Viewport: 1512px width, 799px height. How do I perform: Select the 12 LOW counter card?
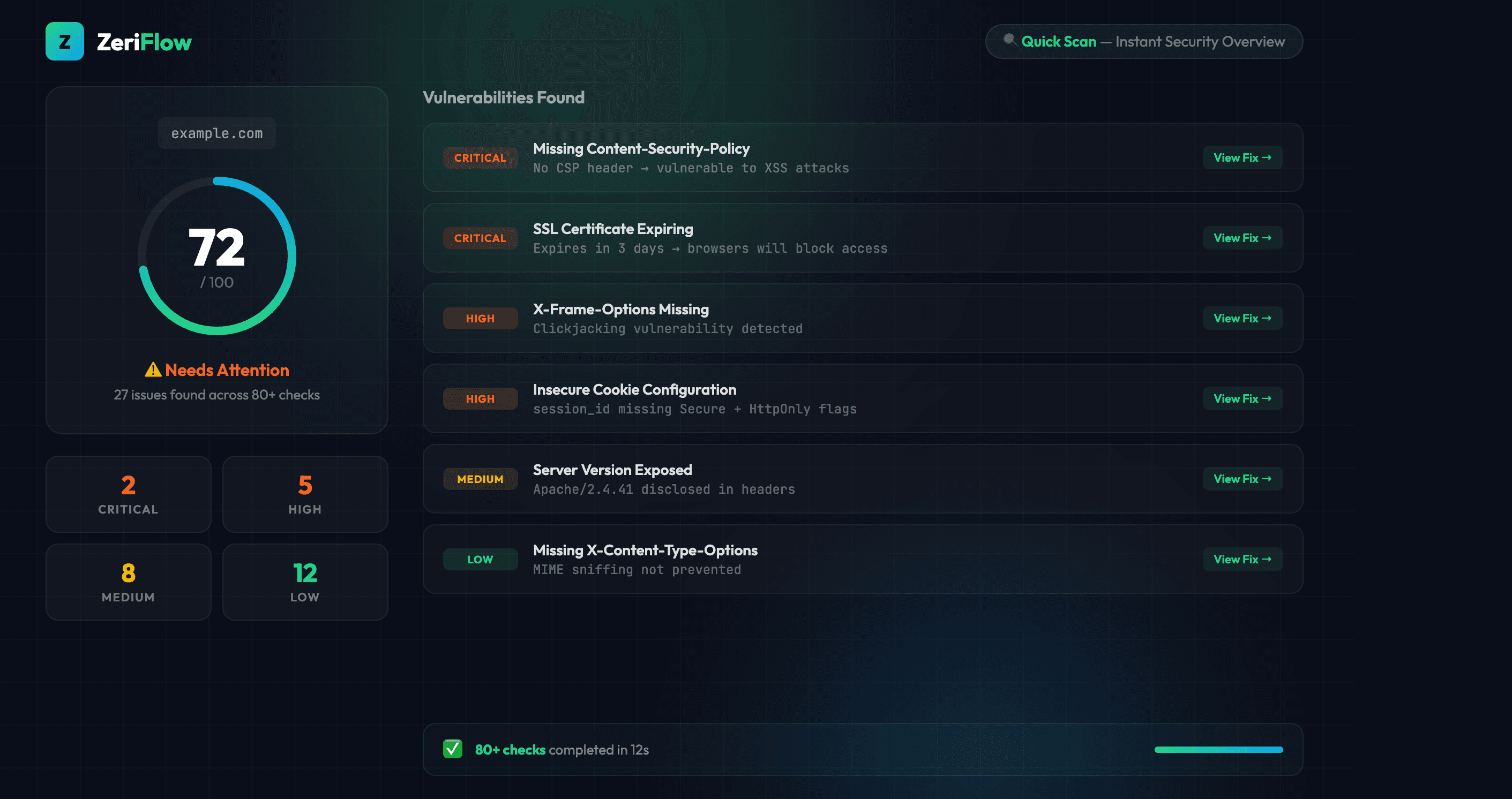[305, 582]
